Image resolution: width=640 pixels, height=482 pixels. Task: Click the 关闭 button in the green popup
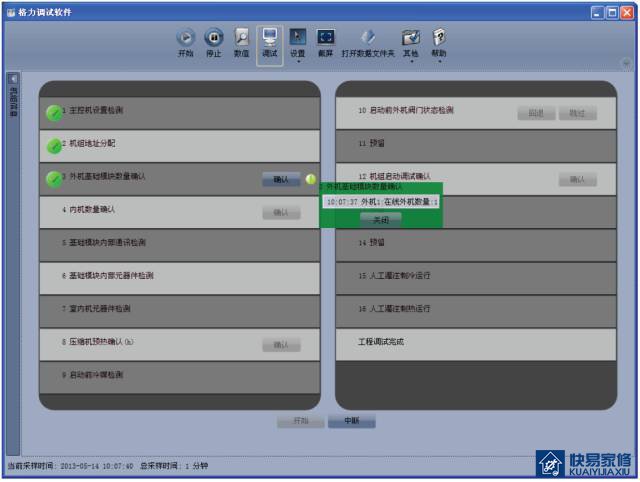tap(380, 220)
